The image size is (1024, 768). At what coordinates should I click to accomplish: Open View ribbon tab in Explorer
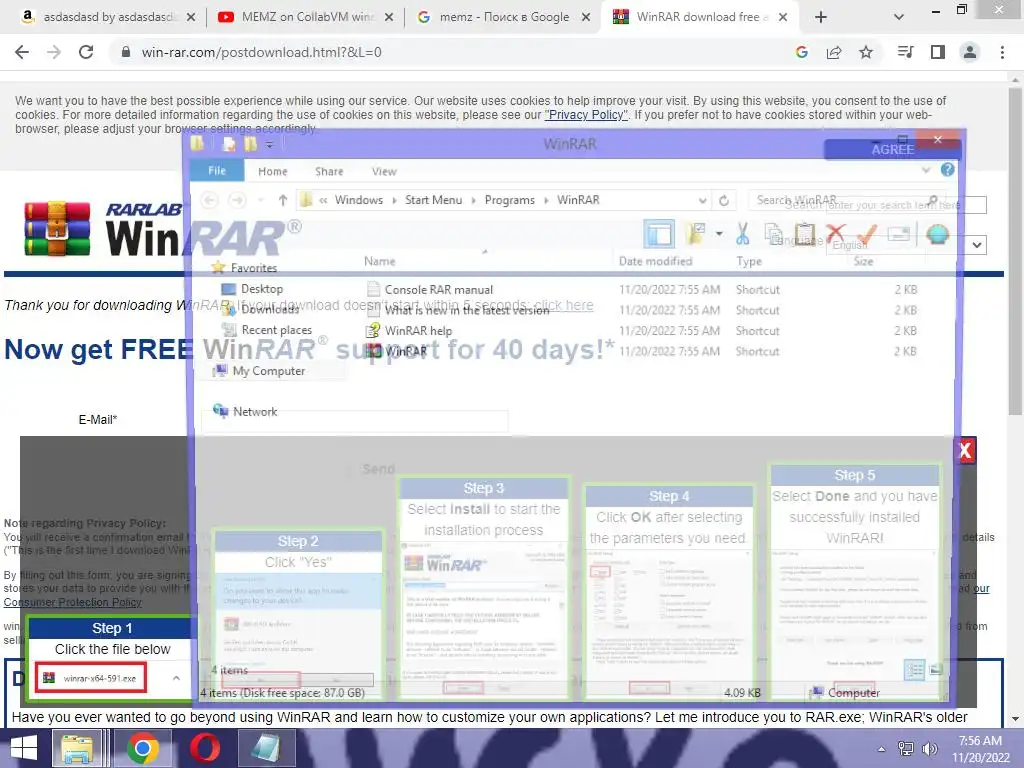384,171
